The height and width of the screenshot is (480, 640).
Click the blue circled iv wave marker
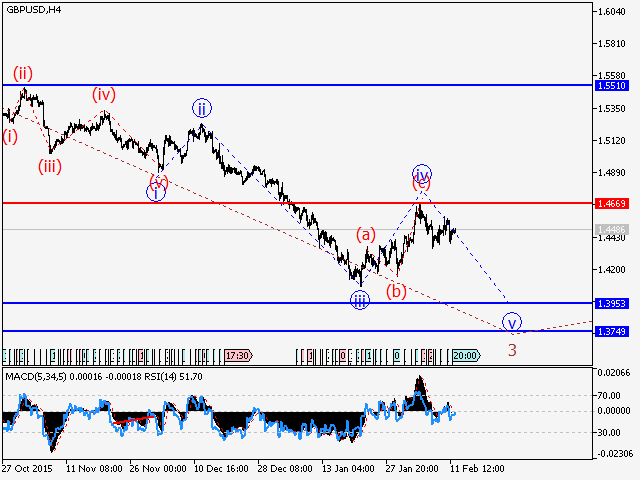pos(422,174)
